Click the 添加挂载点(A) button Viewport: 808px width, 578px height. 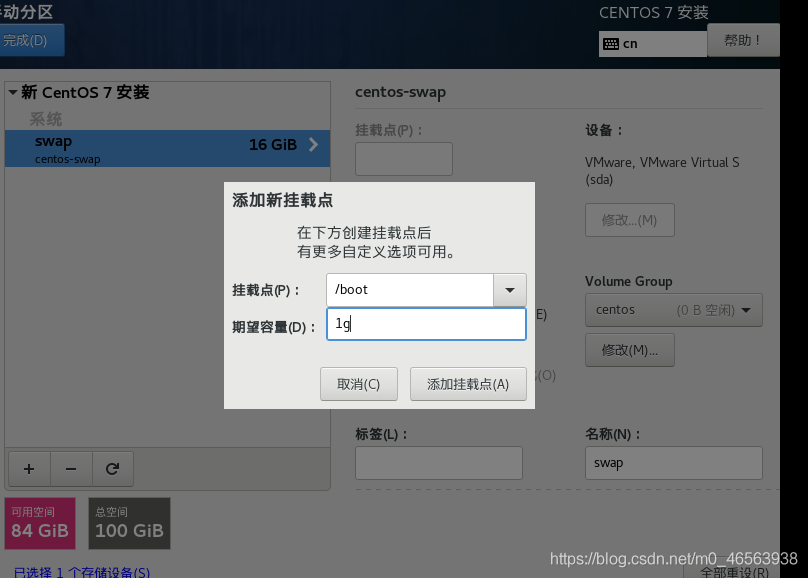[468, 383]
